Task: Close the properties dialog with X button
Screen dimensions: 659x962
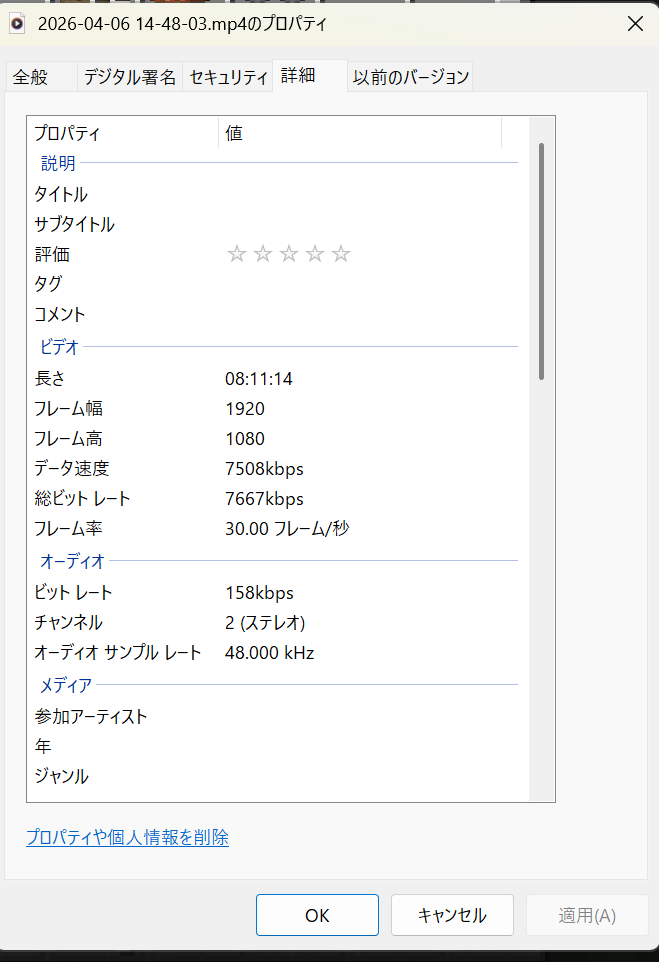Action: point(635,24)
